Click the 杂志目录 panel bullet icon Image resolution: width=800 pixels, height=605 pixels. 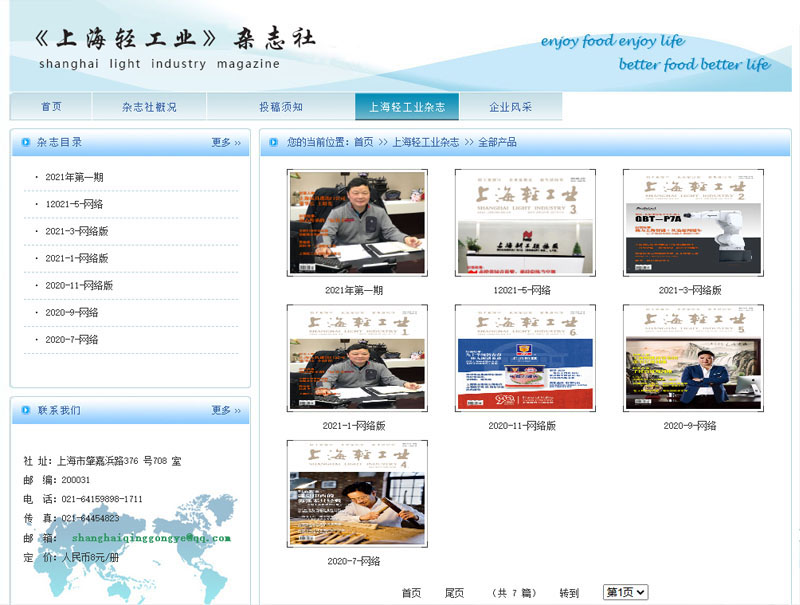pos(26,142)
